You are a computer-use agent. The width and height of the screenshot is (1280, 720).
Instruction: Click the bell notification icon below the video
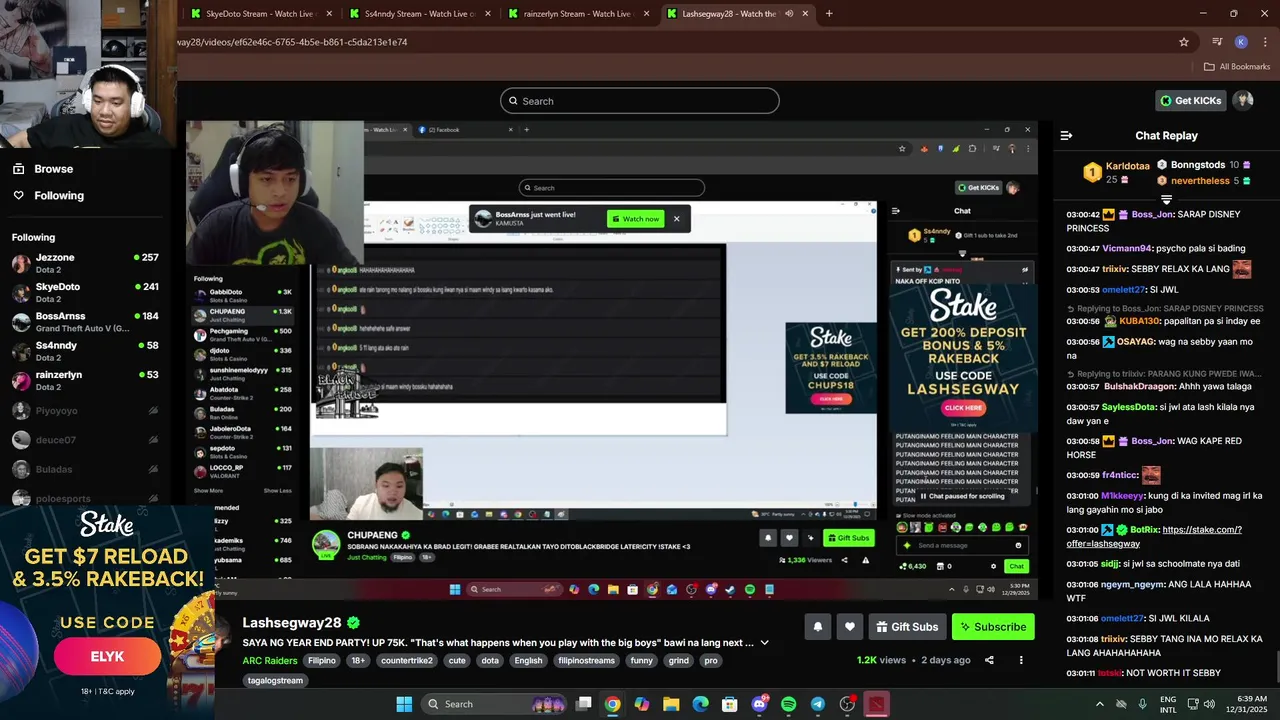pyautogui.click(x=817, y=627)
